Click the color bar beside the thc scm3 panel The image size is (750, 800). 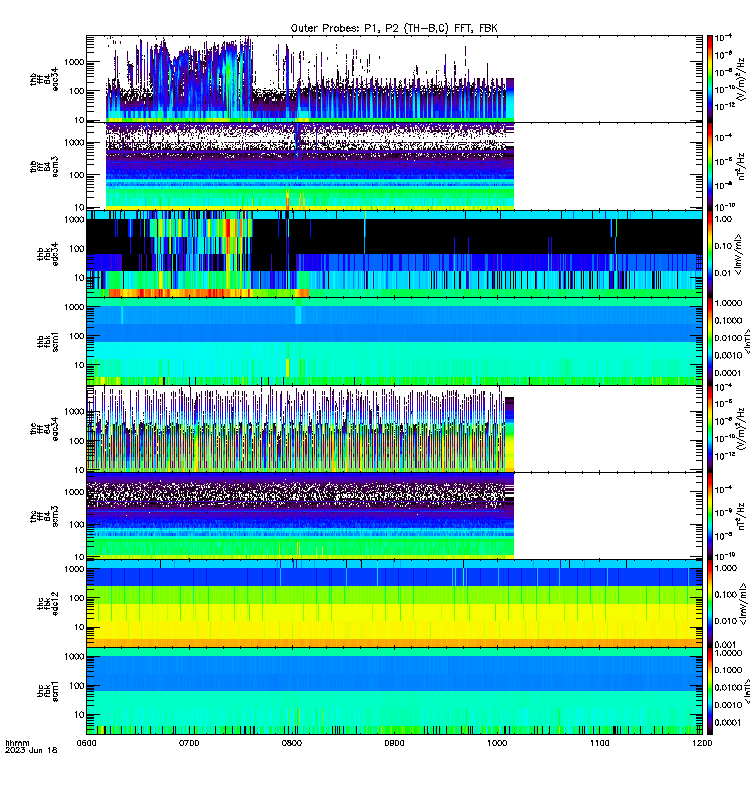pos(710,516)
